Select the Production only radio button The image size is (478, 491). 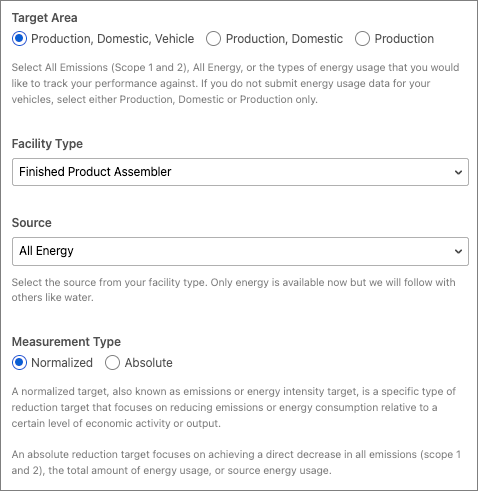(362, 39)
